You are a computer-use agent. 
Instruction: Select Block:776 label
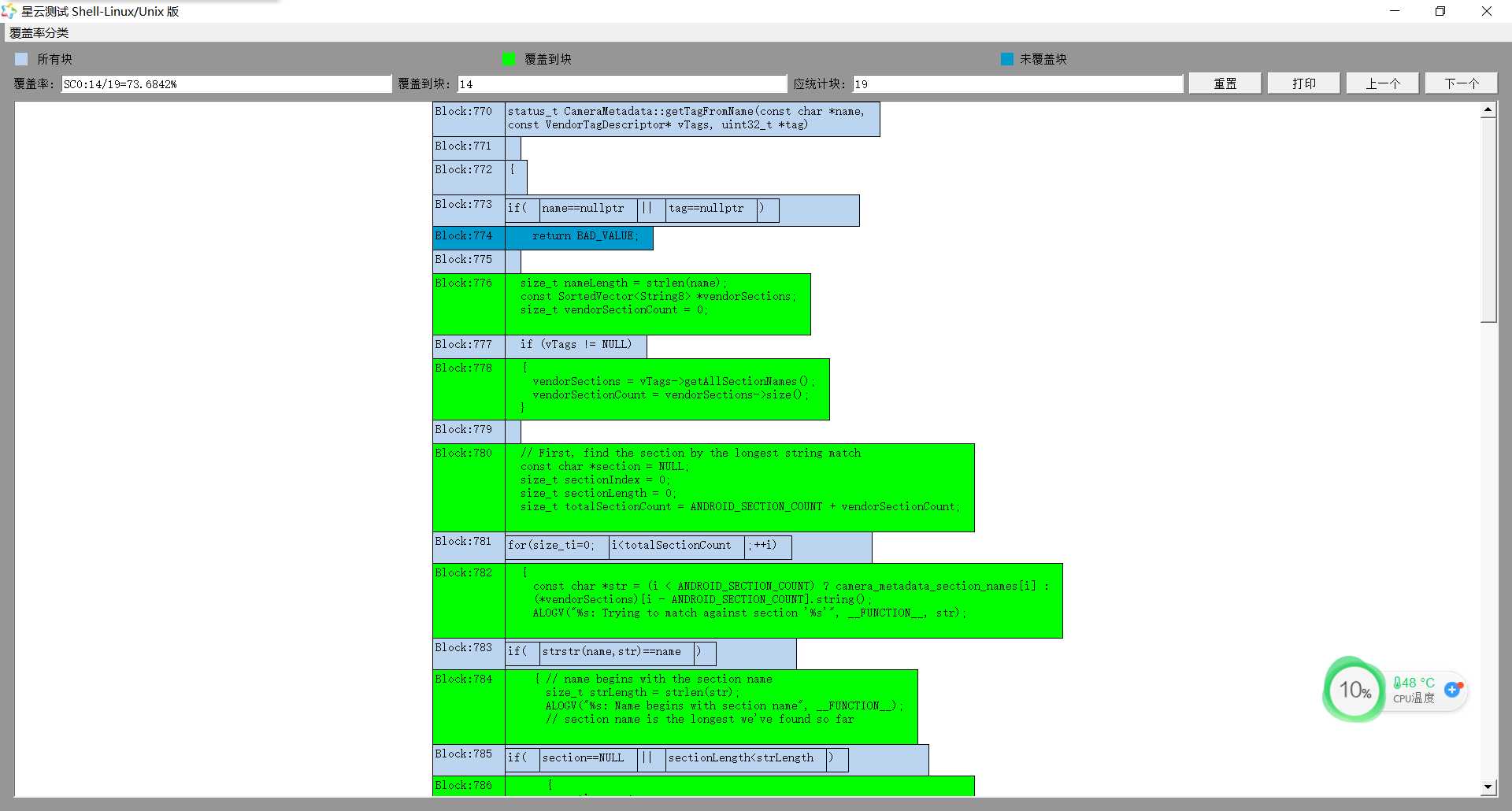469,304
